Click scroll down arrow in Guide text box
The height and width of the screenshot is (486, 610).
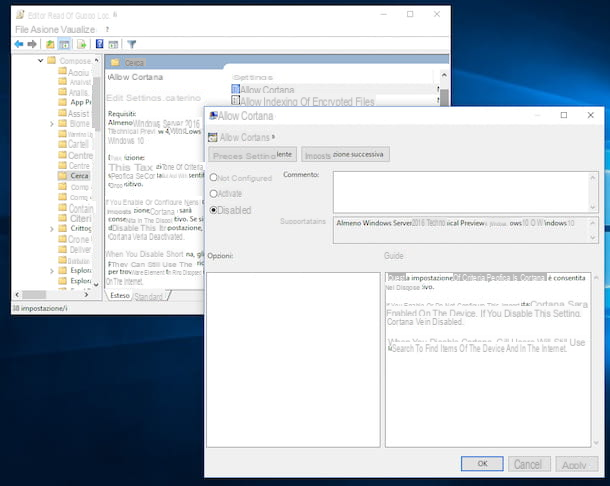[x=596, y=443]
